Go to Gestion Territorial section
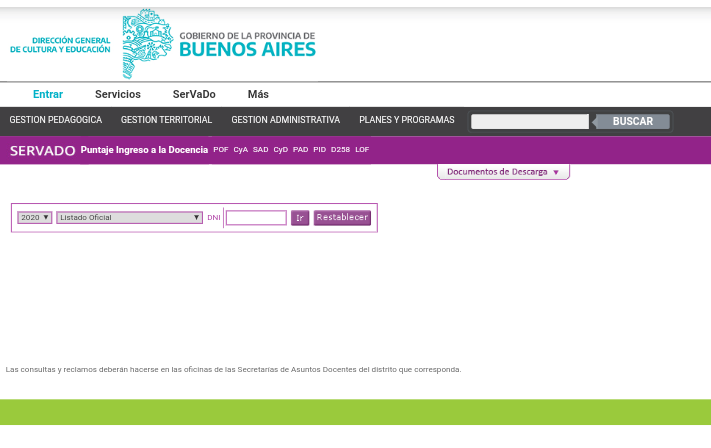 click(x=166, y=120)
